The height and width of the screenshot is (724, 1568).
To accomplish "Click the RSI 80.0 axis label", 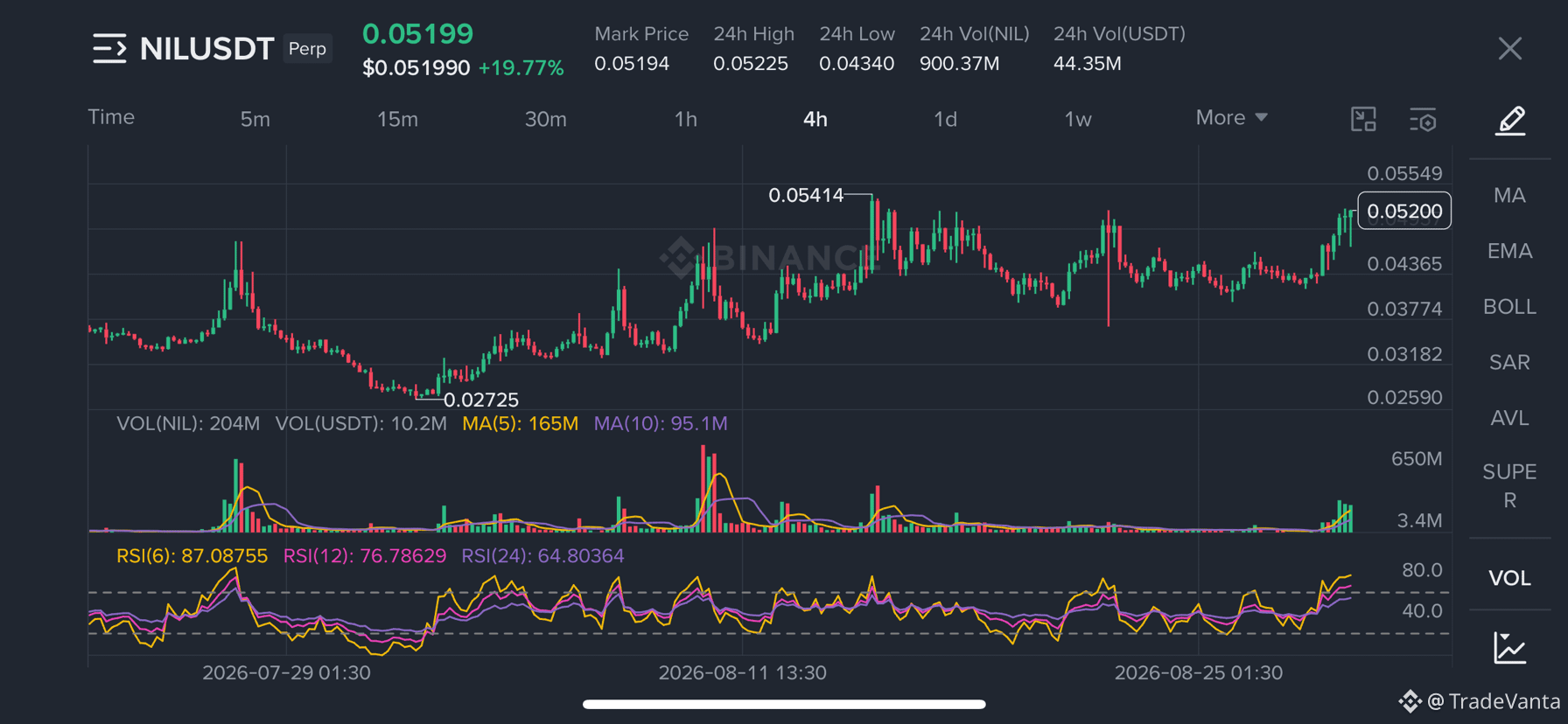I will coord(1421,569).
